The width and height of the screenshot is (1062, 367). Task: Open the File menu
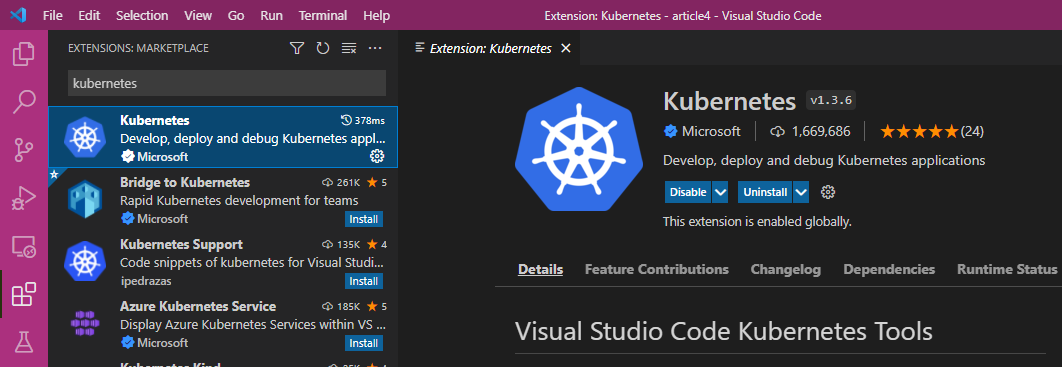tap(53, 15)
